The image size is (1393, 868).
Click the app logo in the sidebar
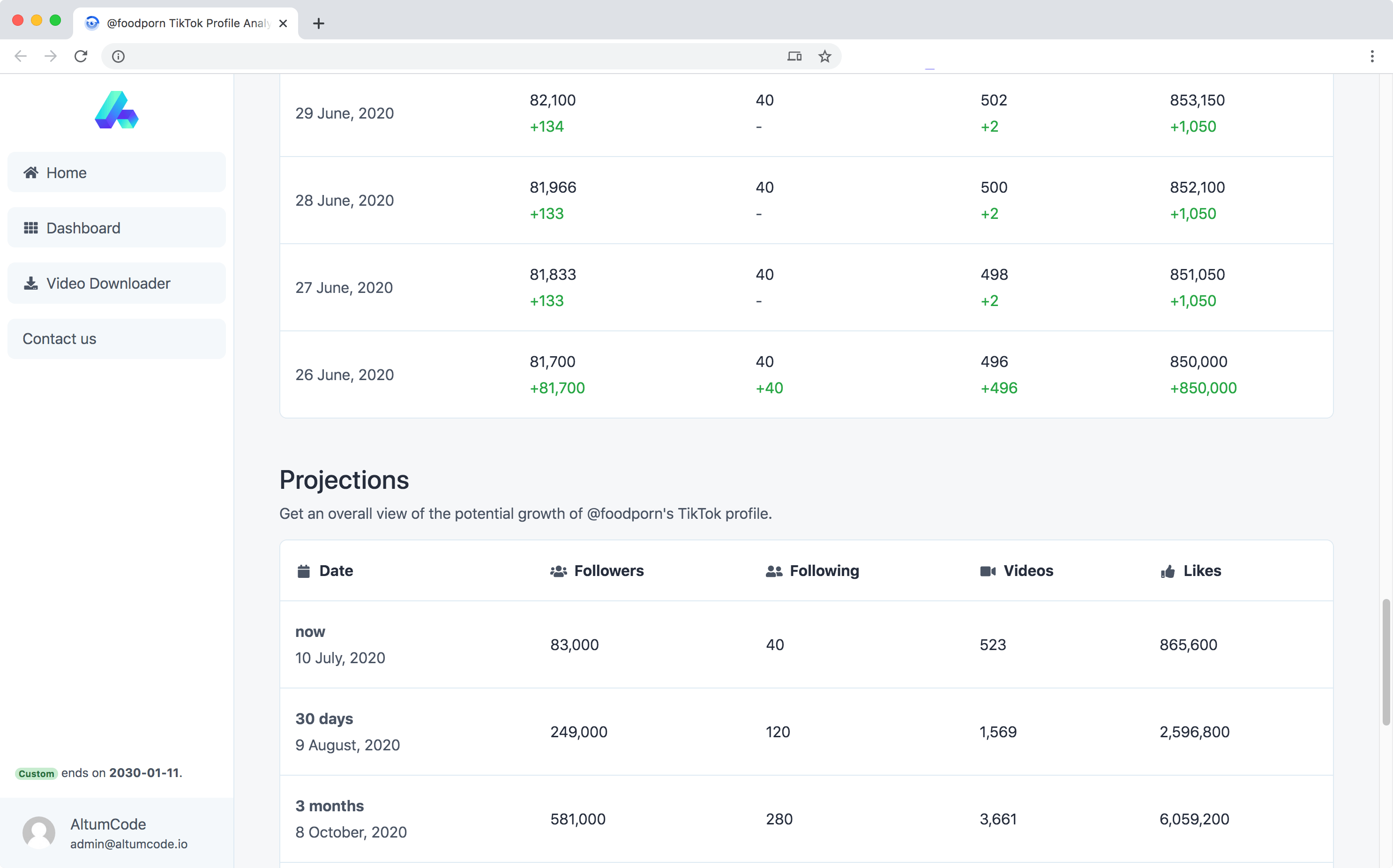tap(117, 110)
